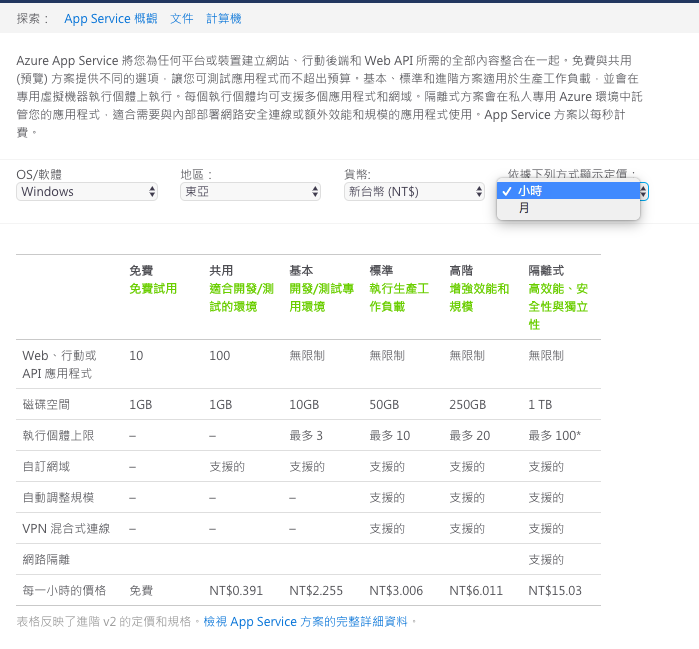Click the 100 apps cell in 共用 column
The width and height of the screenshot is (699, 649).
(220, 356)
